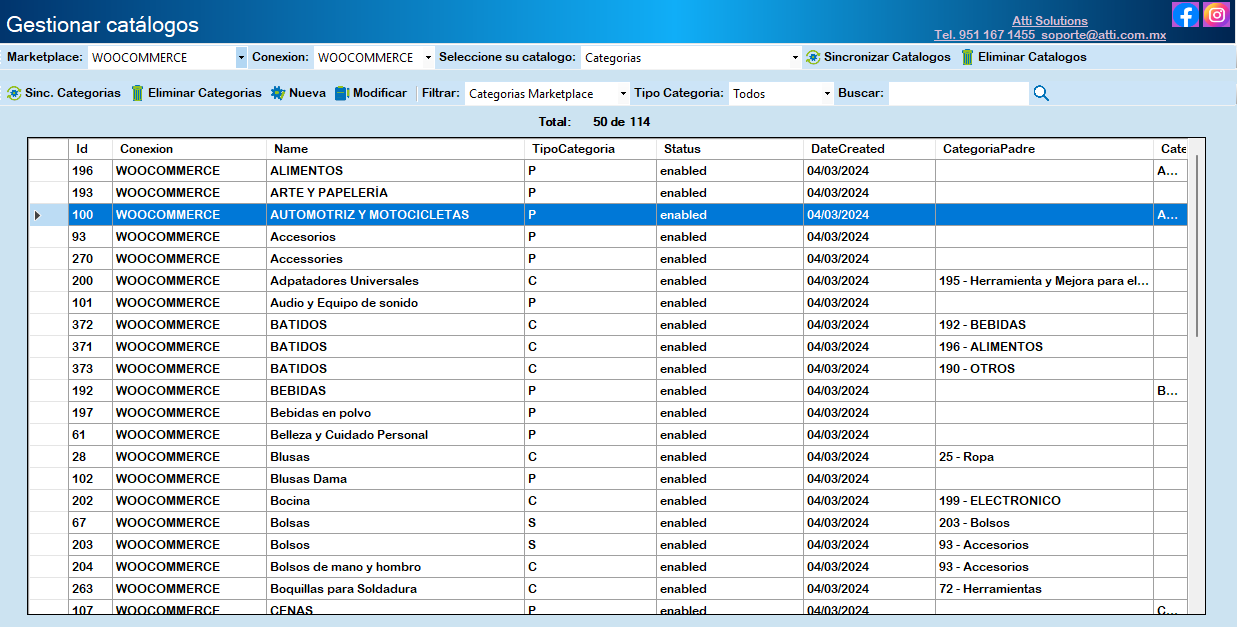Click the Nueva category icon
1237x627 pixels.
pyautogui.click(x=278, y=93)
